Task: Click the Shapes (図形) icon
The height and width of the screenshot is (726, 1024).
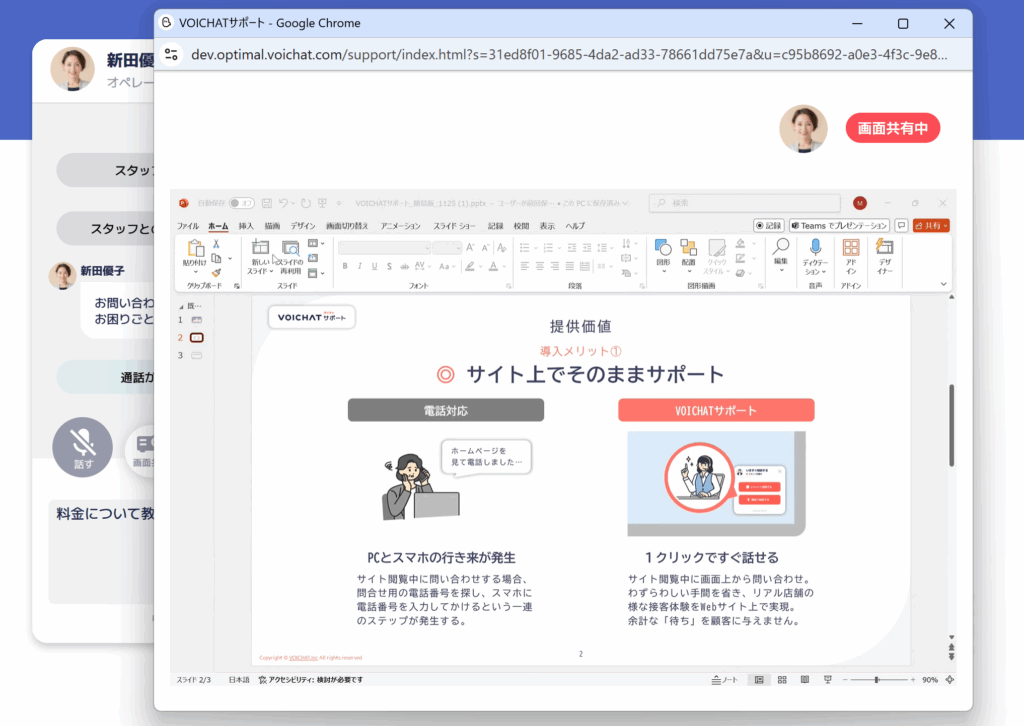Action: [x=663, y=247]
